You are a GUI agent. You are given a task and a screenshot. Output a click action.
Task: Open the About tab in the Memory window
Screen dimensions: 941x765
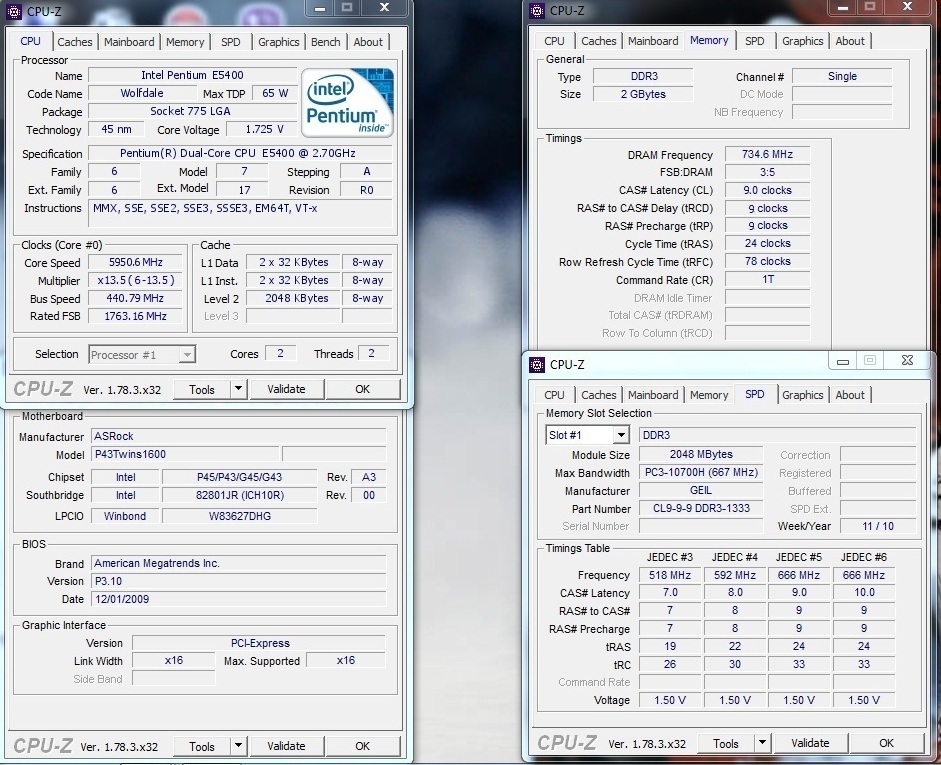pos(850,41)
